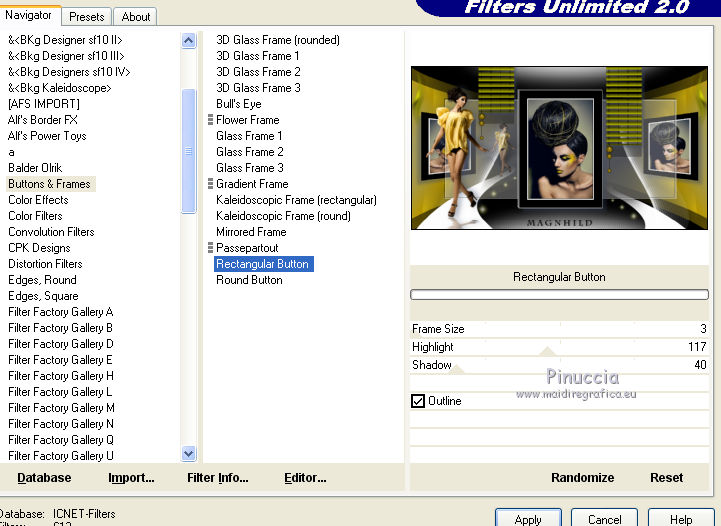Viewport: 721px width, 526px height.
Task: Click the category list scroll down arrow
Action: pos(189,454)
